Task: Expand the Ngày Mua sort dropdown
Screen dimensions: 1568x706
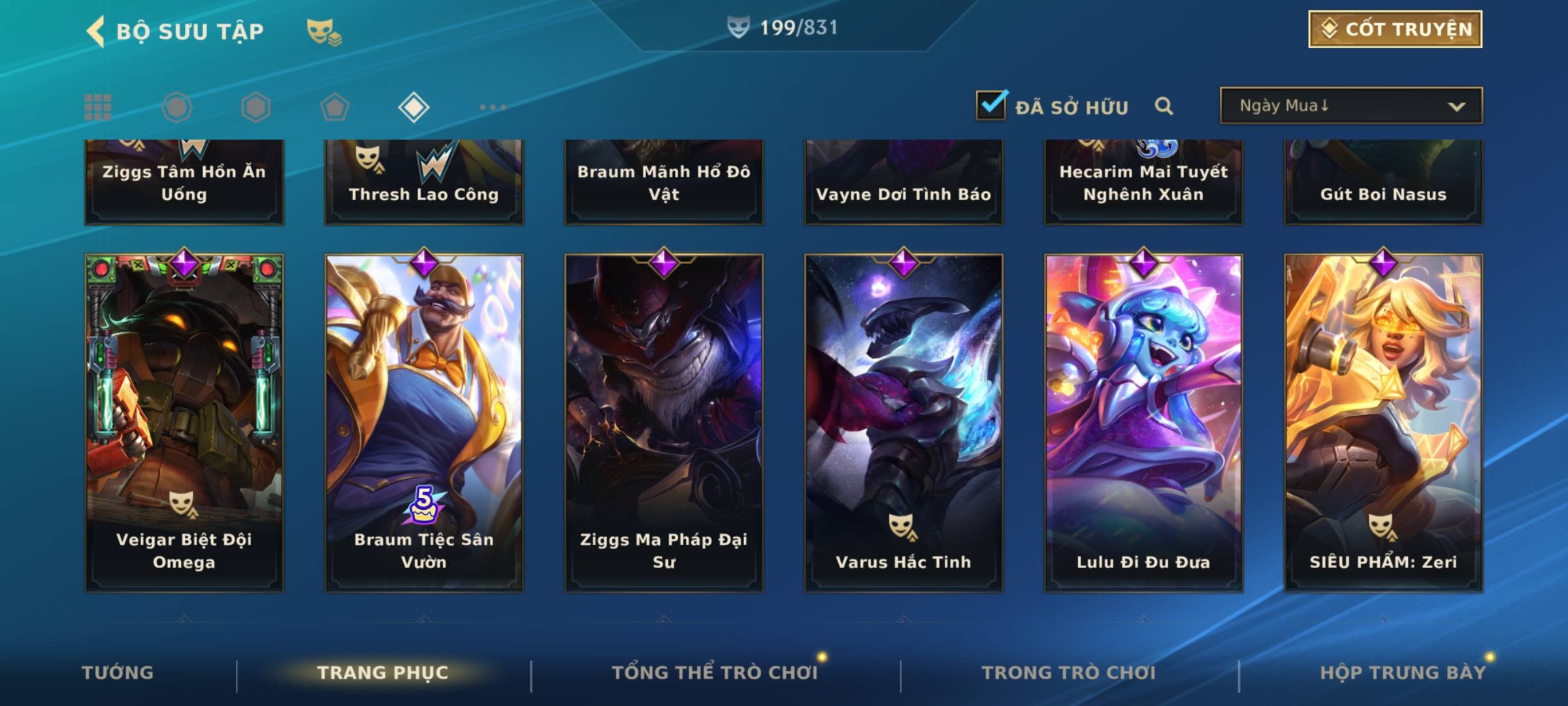Action: click(1351, 105)
